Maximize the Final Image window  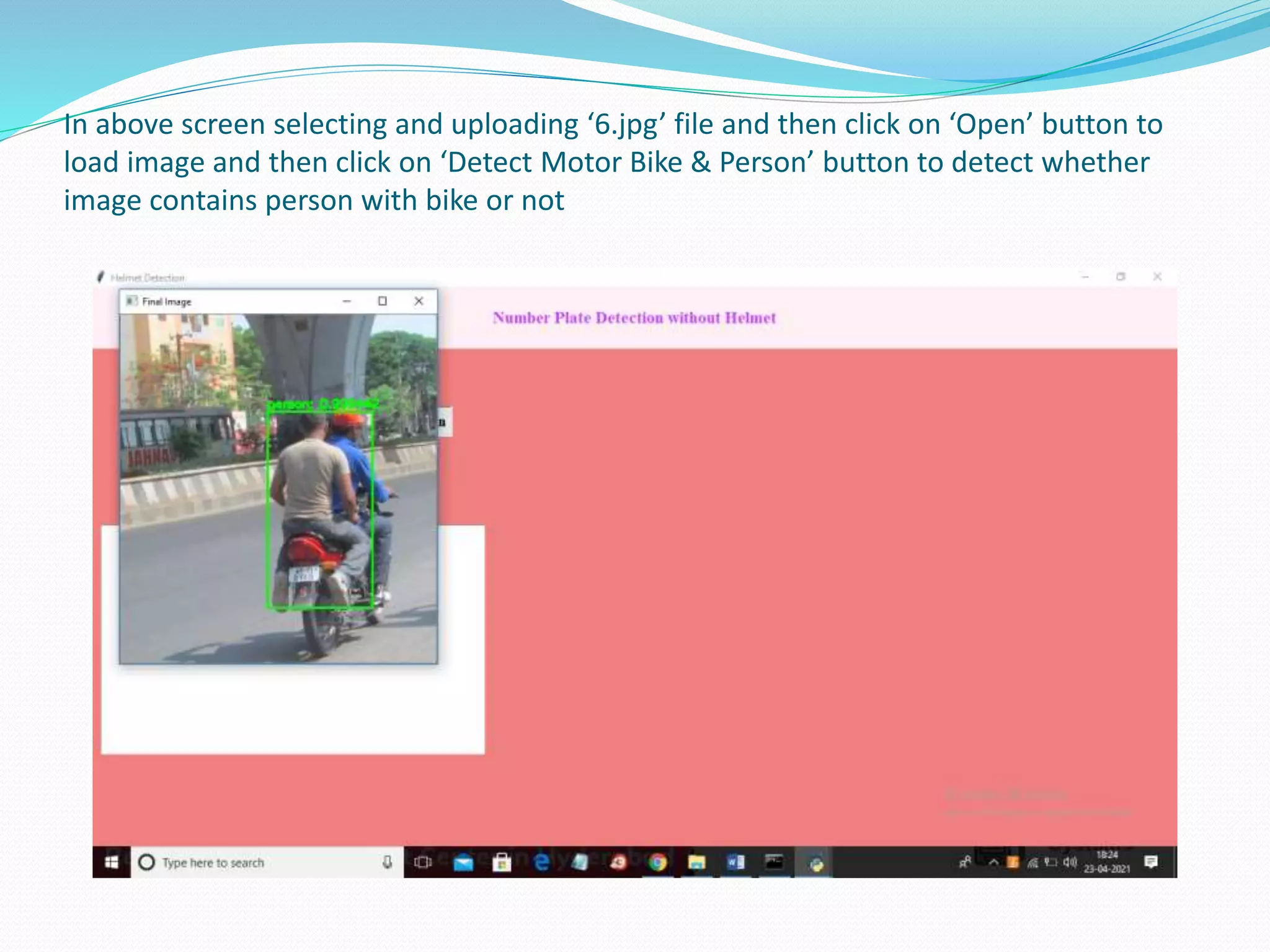[383, 301]
